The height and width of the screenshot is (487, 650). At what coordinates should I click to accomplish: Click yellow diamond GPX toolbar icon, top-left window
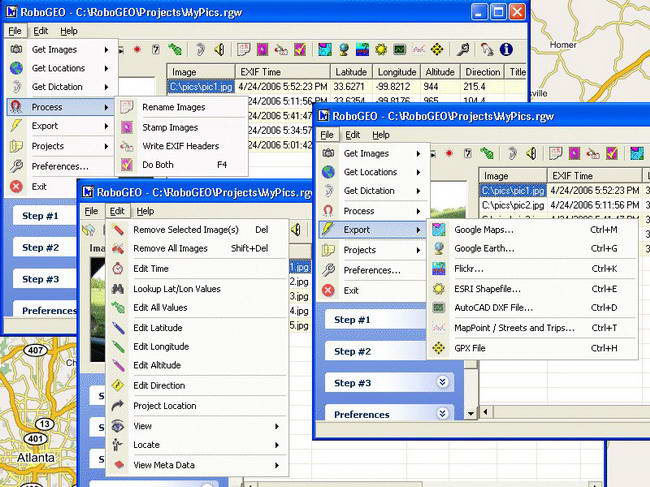[x=437, y=50]
